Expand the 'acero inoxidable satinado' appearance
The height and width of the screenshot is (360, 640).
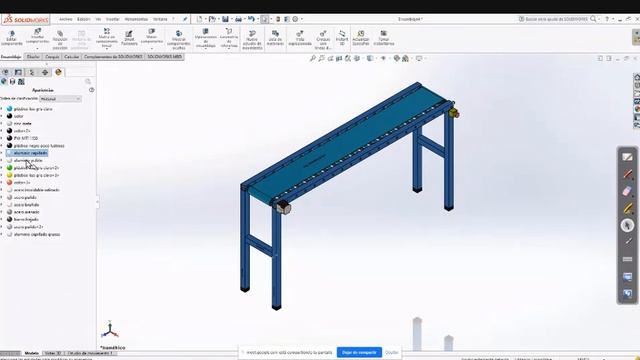click(2, 190)
